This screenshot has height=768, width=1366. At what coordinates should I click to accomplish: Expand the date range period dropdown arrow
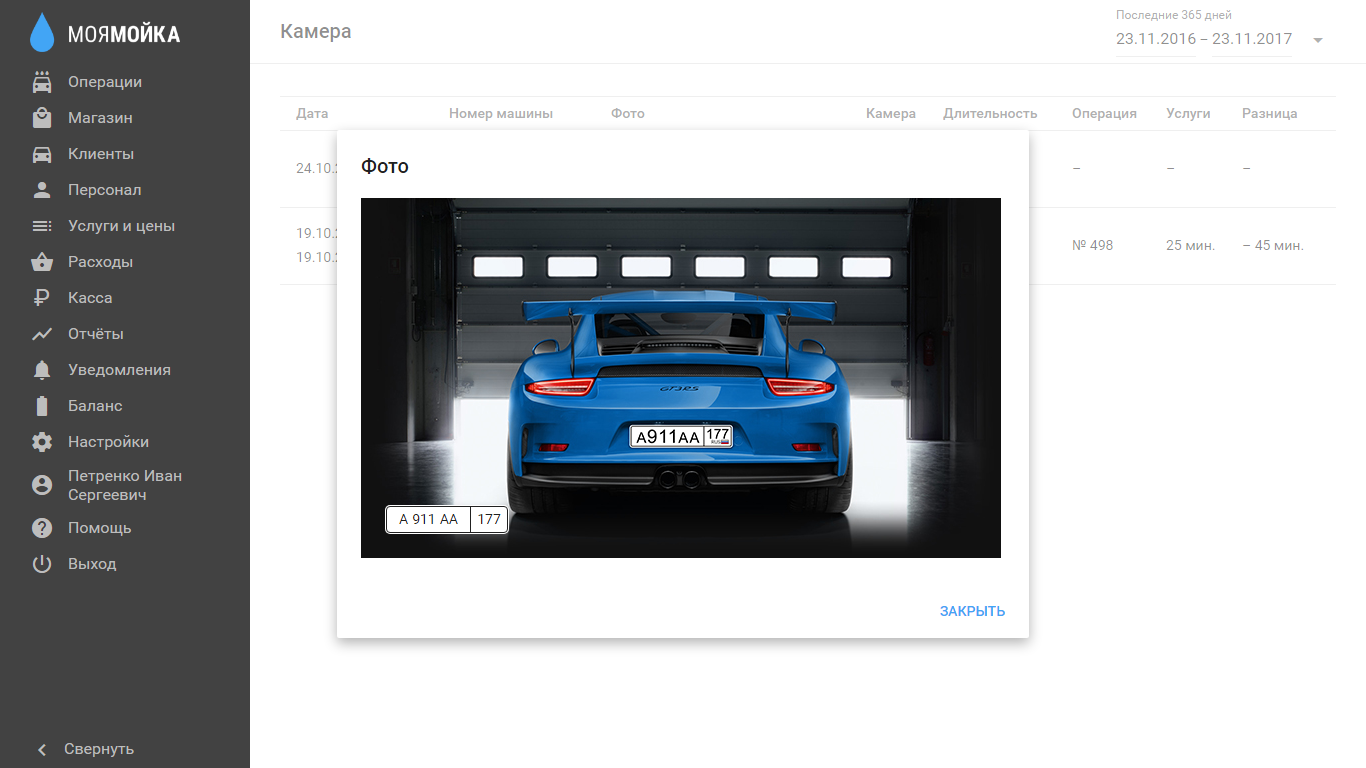[1318, 40]
